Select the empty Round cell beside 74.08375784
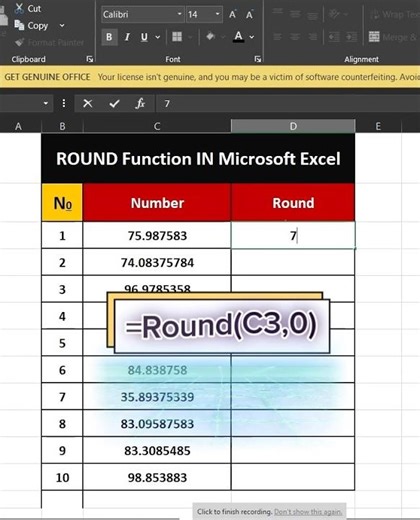420x520 pixels. coord(293,262)
